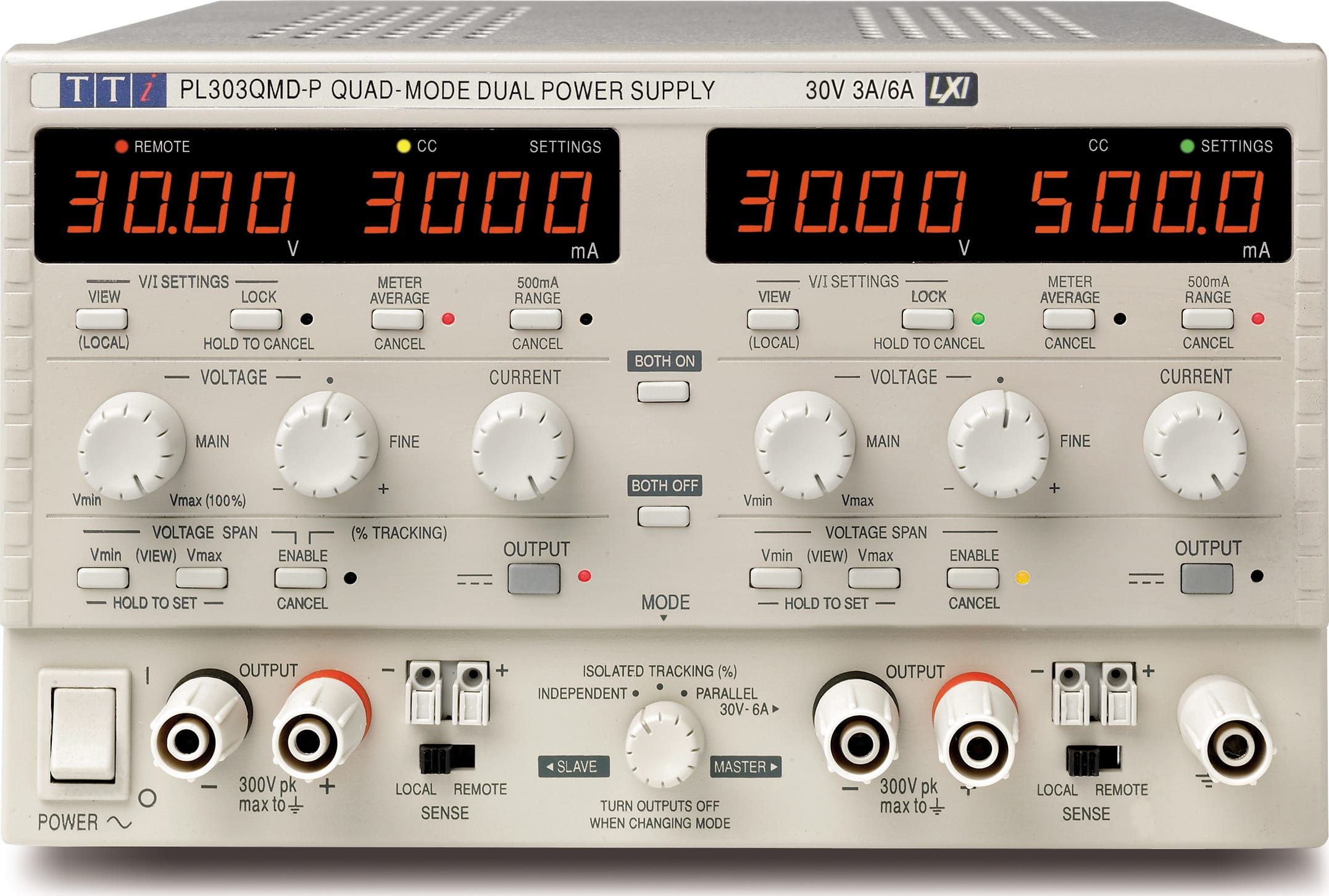This screenshot has height=896, width=1329.
Task: Flip the POWER rocker switch
Action: coord(83,734)
